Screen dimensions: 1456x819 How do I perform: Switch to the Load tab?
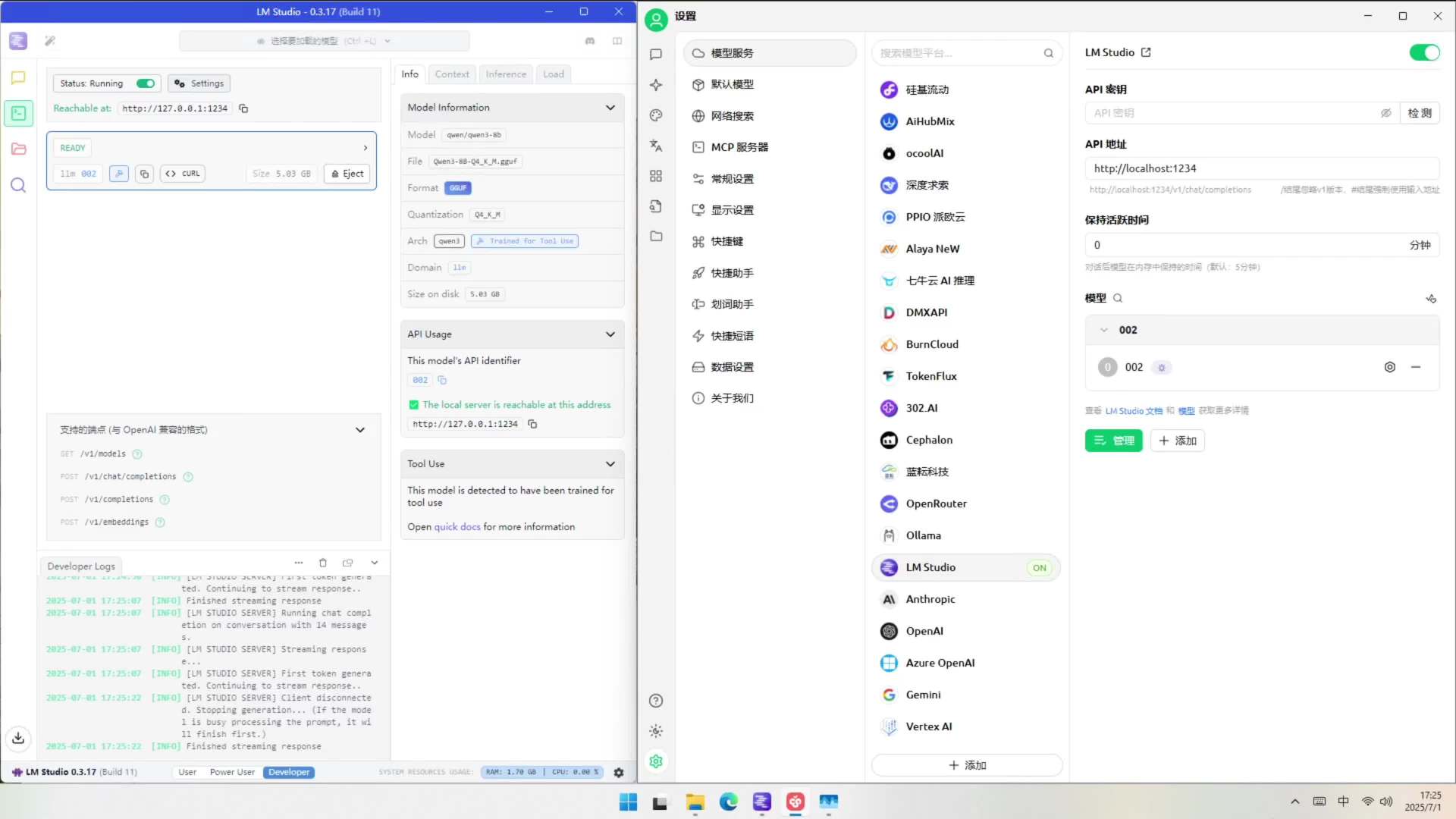click(x=554, y=74)
